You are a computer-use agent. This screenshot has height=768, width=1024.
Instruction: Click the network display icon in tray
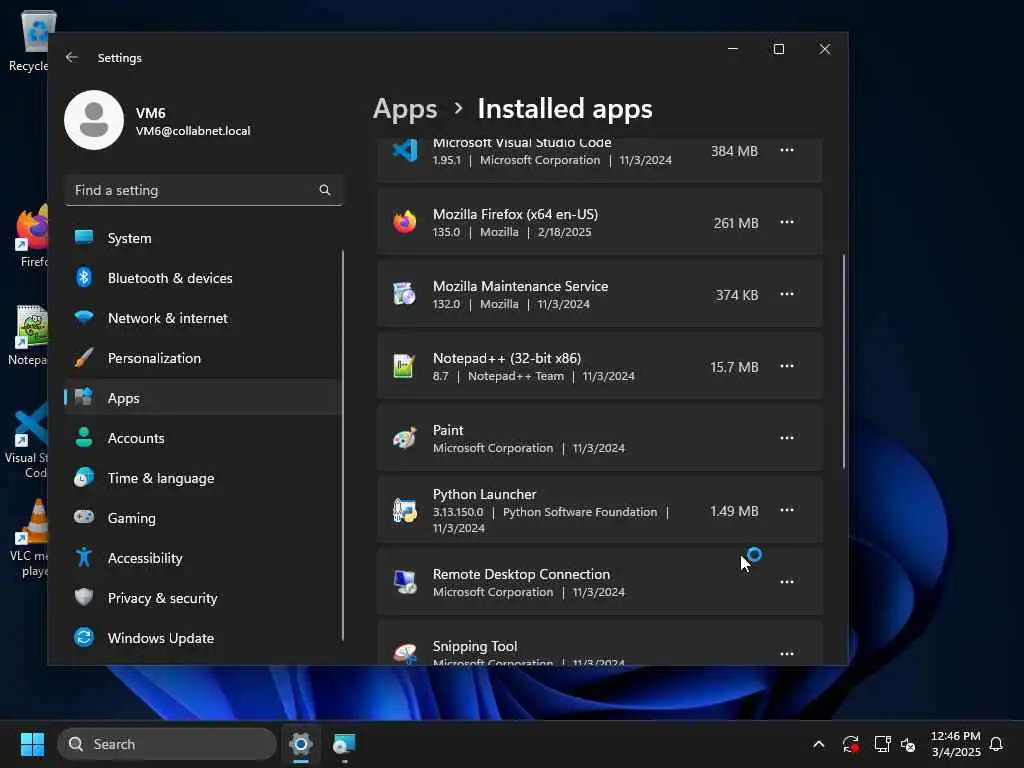(x=882, y=744)
